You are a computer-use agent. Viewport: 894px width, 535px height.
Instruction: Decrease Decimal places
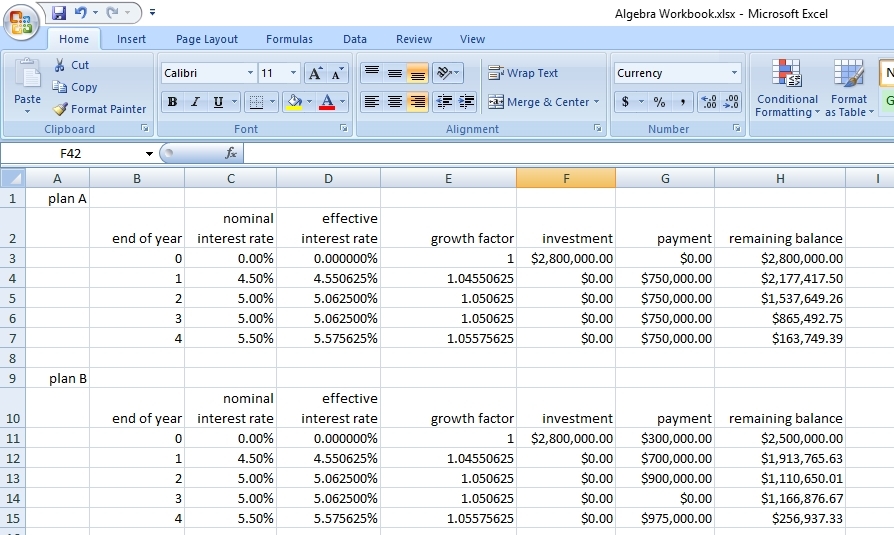[732, 102]
